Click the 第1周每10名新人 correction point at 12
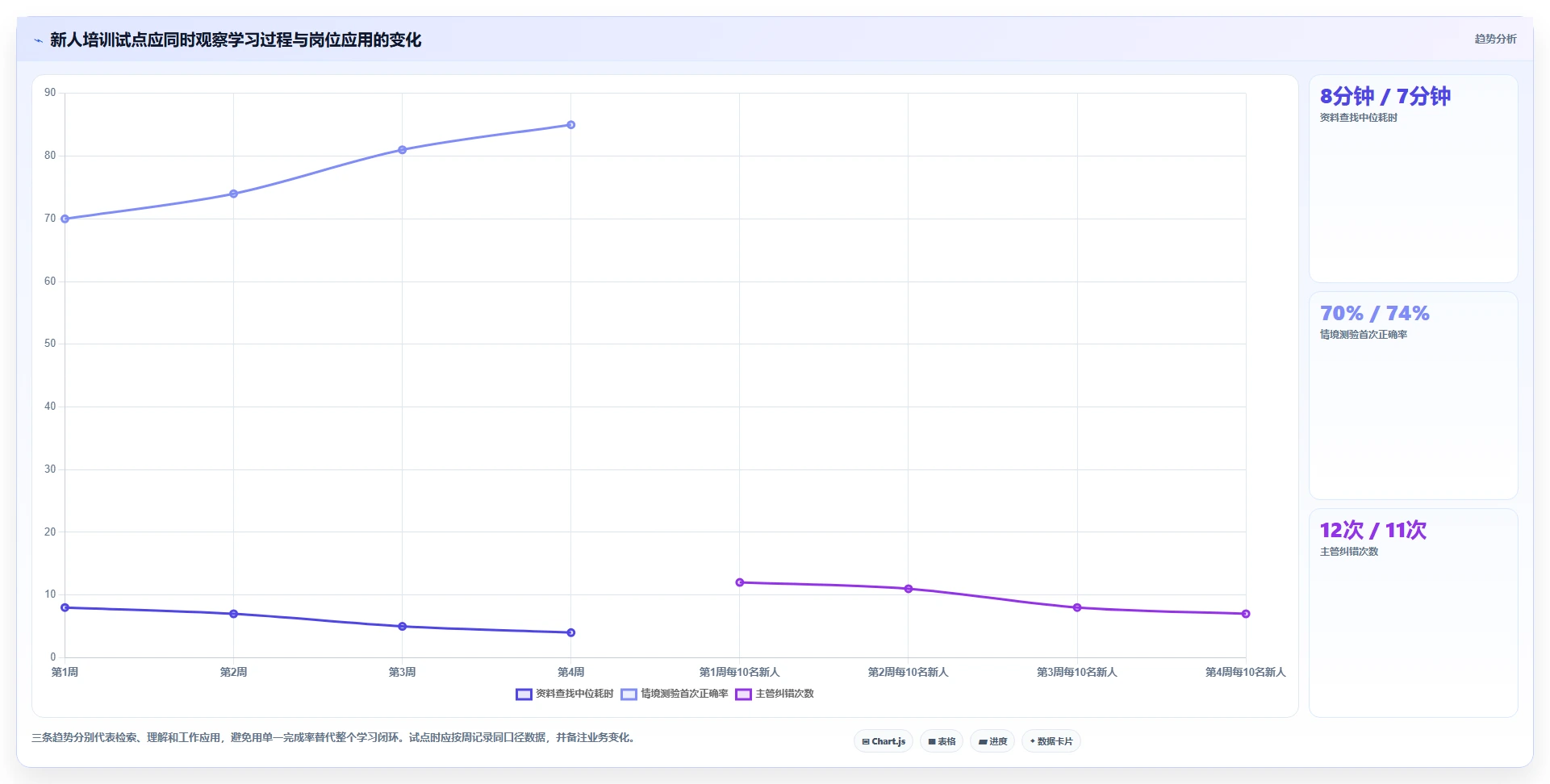This screenshot has height=784, width=1550. pos(740,582)
